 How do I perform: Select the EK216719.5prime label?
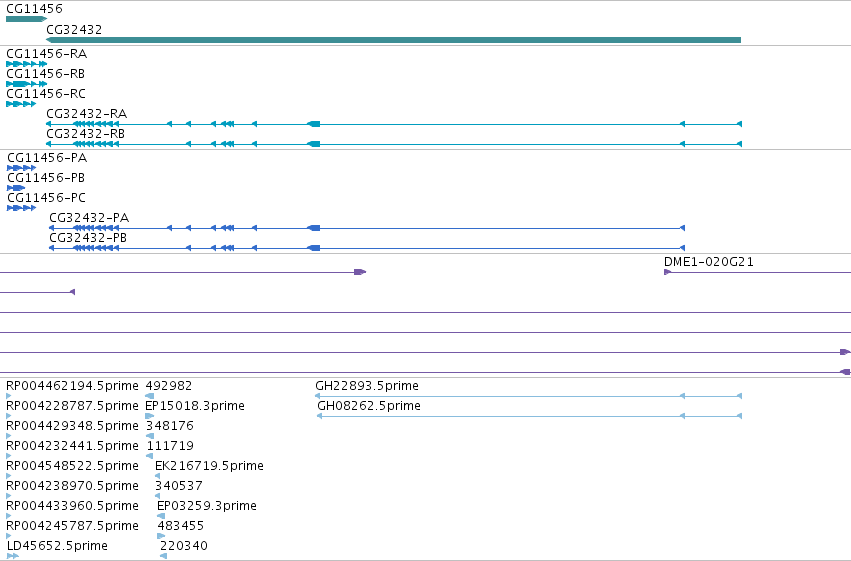(209, 466)
